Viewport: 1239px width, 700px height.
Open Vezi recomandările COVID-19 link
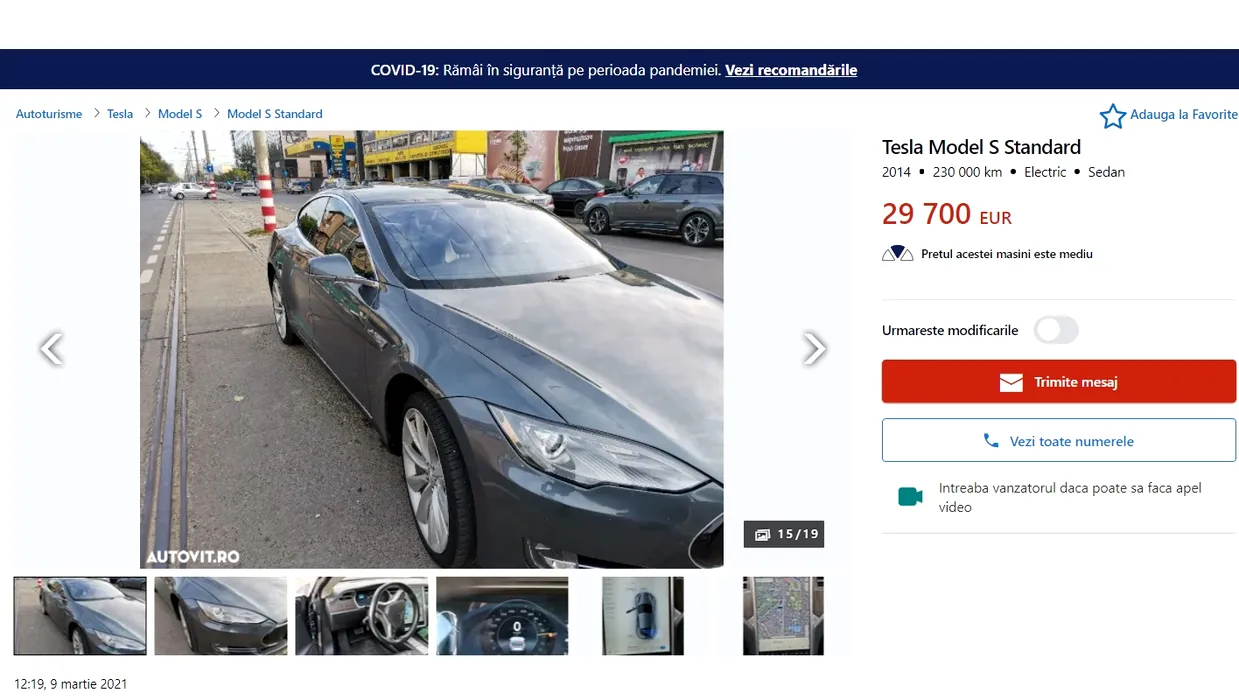coord(791,70)
